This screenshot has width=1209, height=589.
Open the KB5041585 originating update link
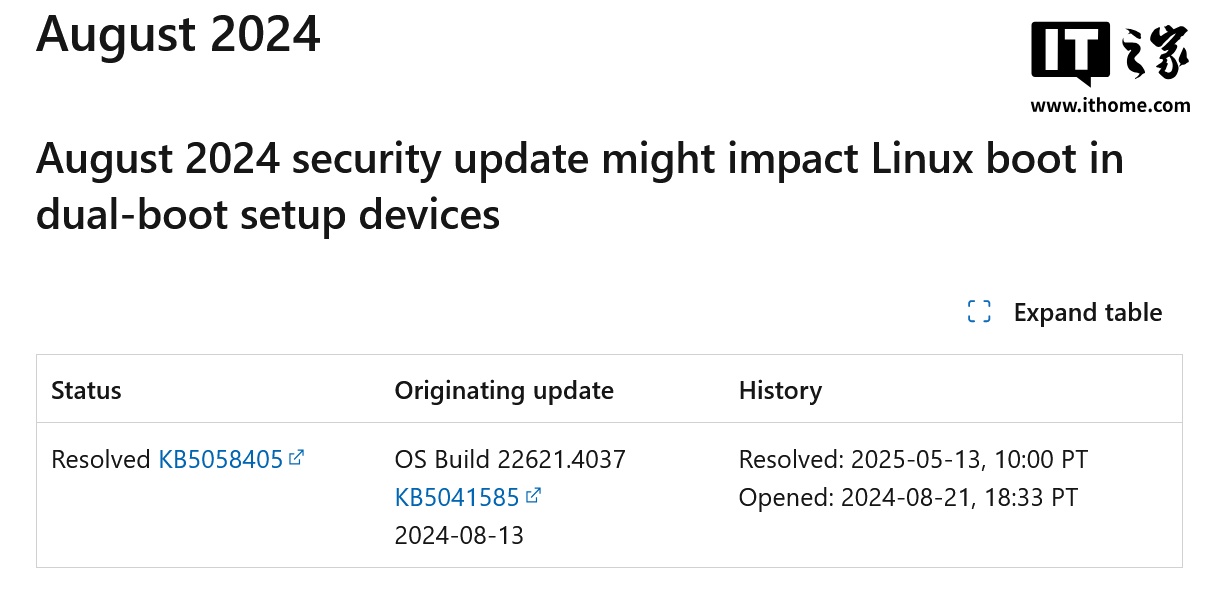click(x=456, y=497)
